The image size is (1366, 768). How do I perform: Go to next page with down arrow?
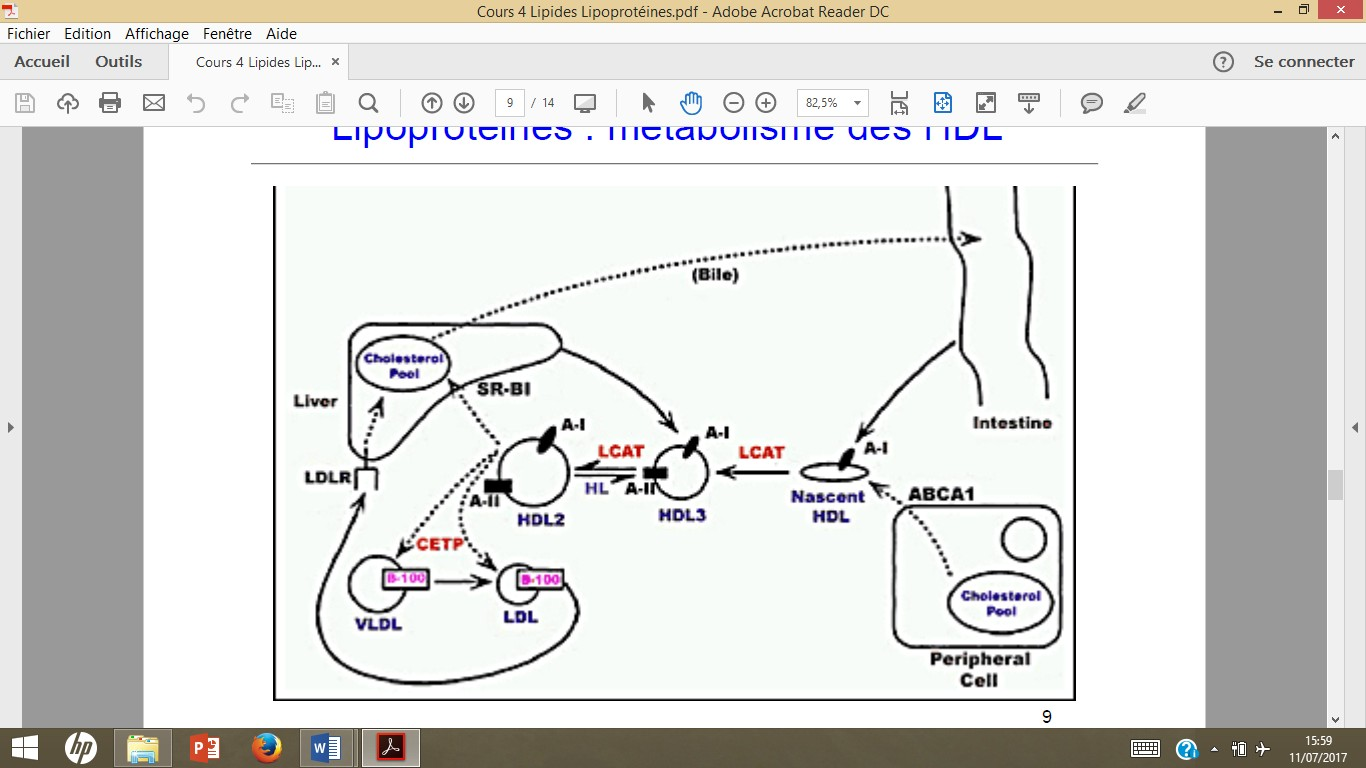tap(464, 103)
